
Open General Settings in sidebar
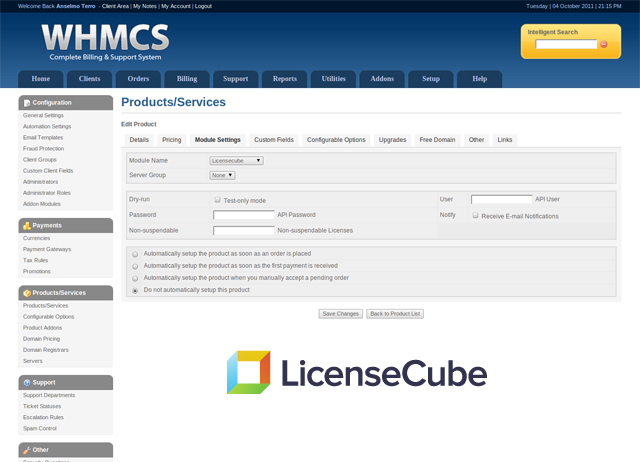coord(43,116)
